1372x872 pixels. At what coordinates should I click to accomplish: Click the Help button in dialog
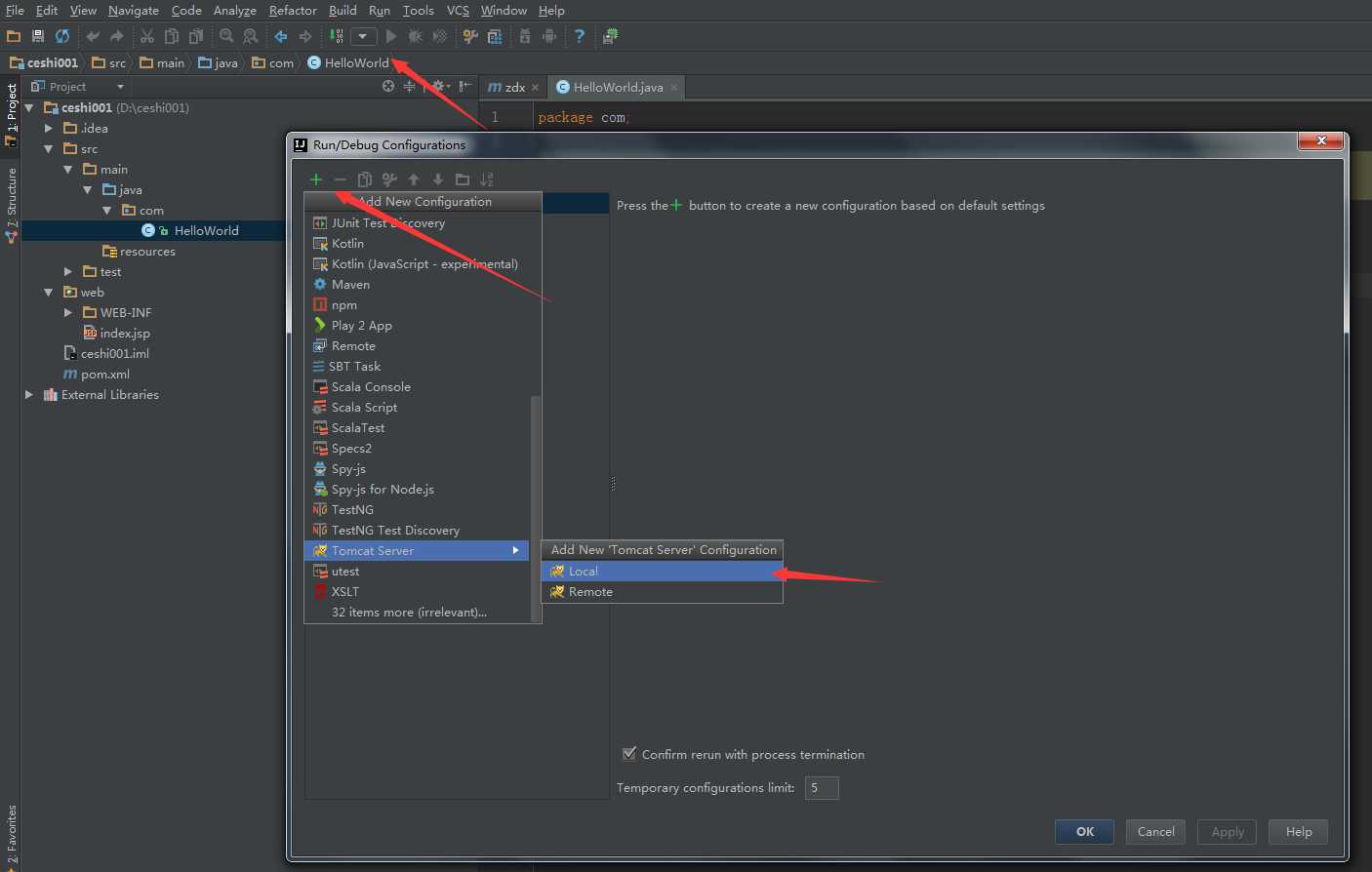coord(1299,831)
